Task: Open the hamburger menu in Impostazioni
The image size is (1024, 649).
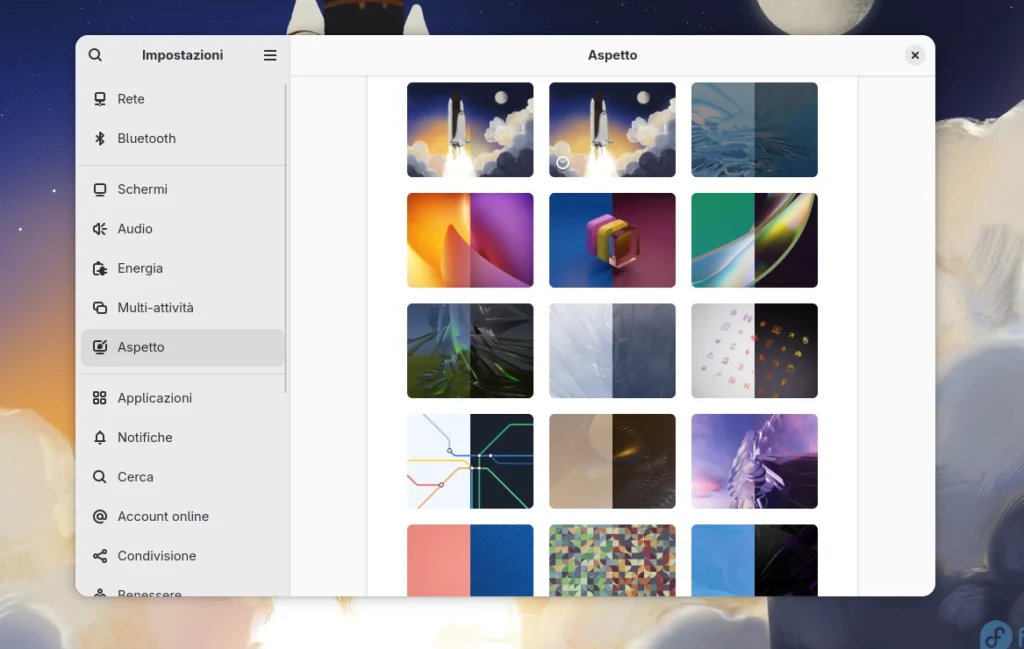Action: coord(270,55)
